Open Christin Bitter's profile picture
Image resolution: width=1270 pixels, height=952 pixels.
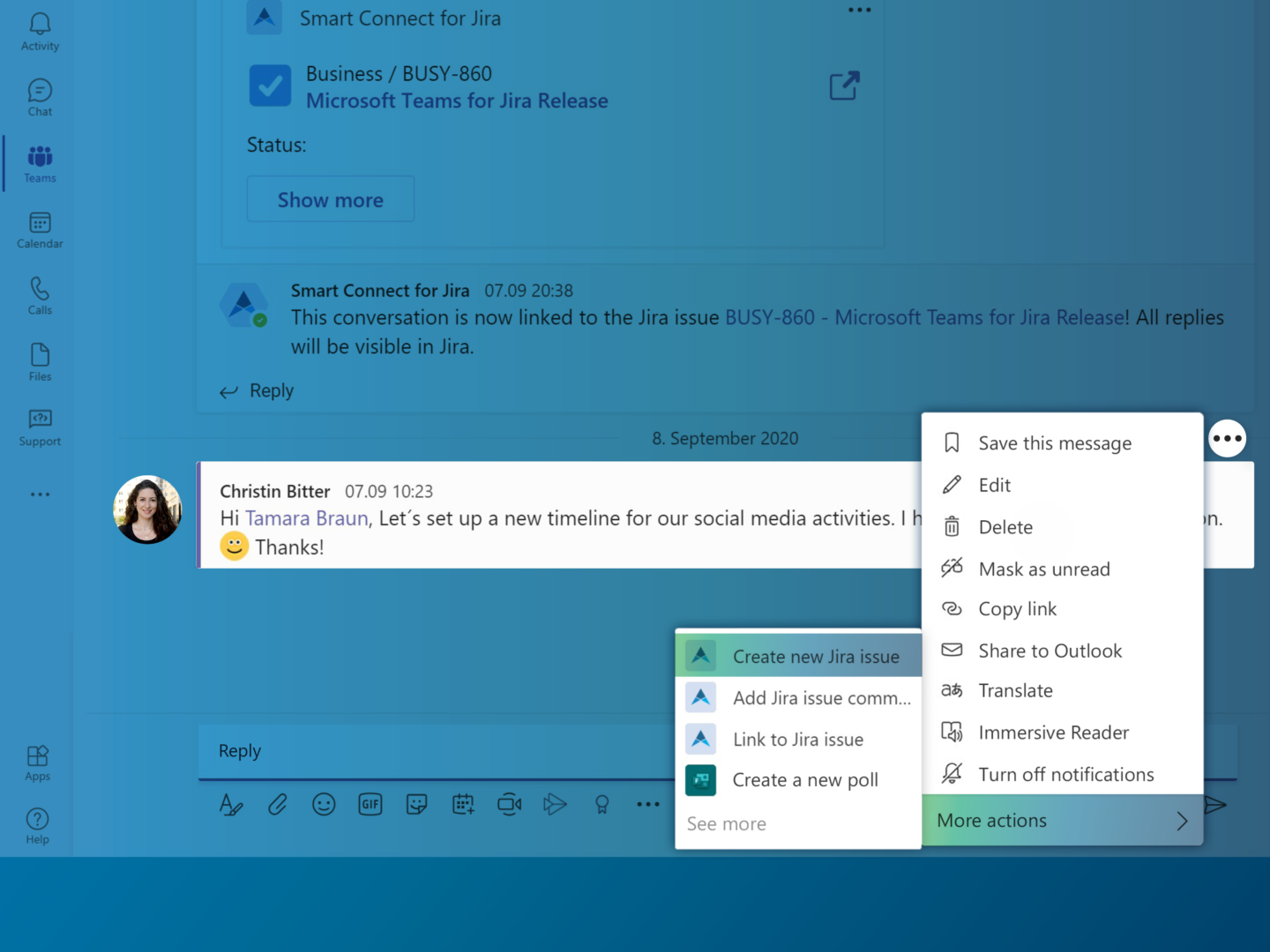147,509
